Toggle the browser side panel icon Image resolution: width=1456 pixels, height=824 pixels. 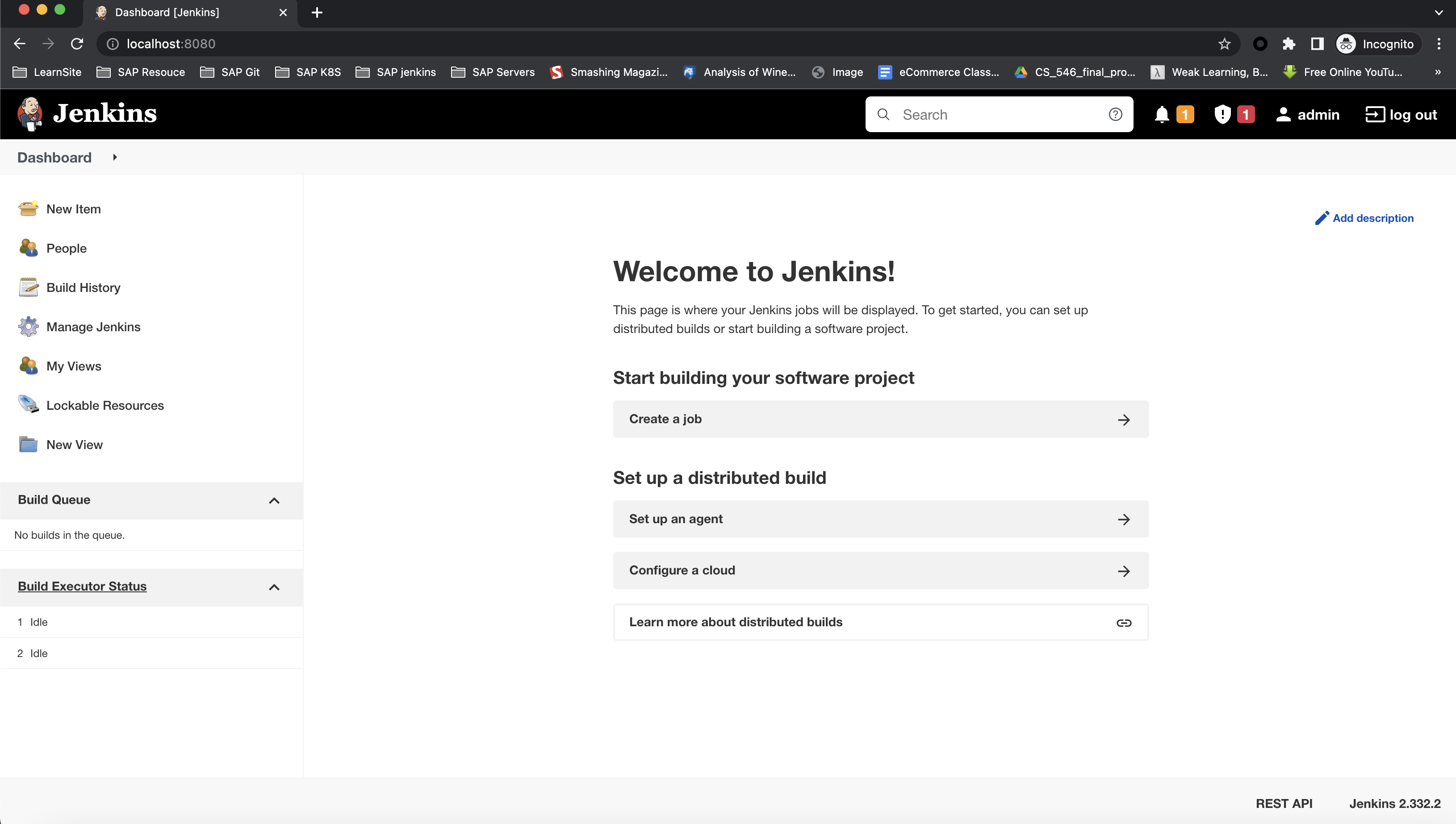click(1317, 44)
